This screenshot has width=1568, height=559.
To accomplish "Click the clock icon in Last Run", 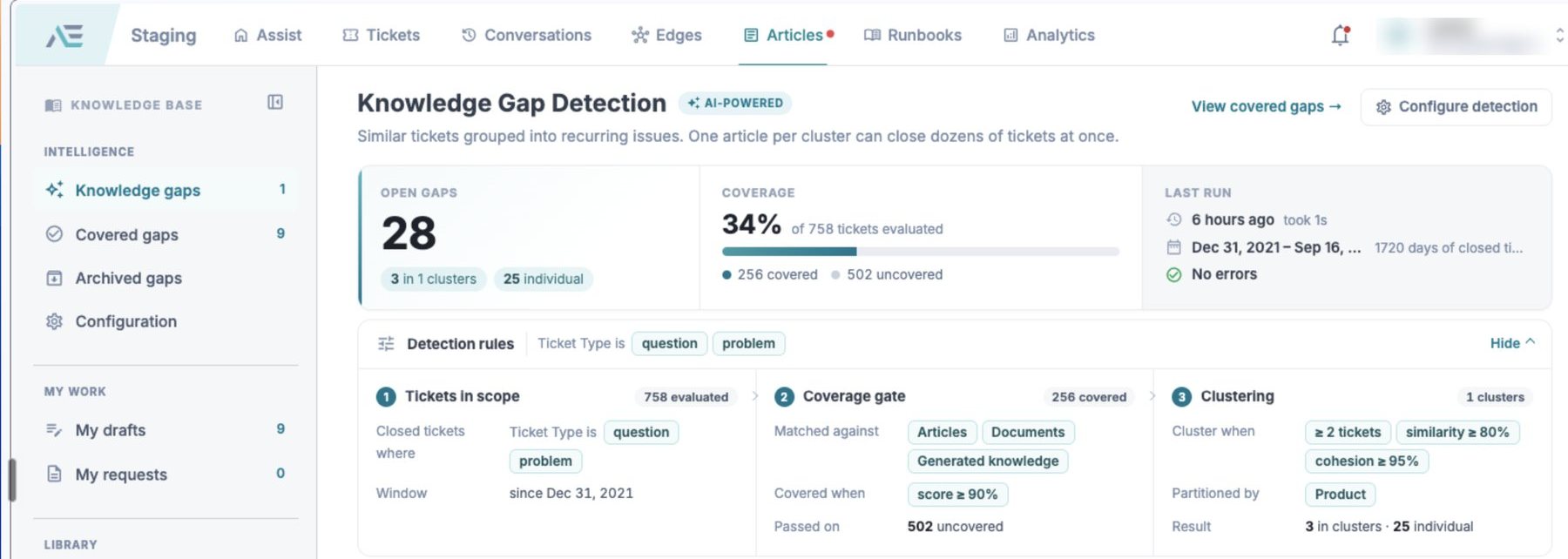I will pyautogui.click(x=1174, y=219).
